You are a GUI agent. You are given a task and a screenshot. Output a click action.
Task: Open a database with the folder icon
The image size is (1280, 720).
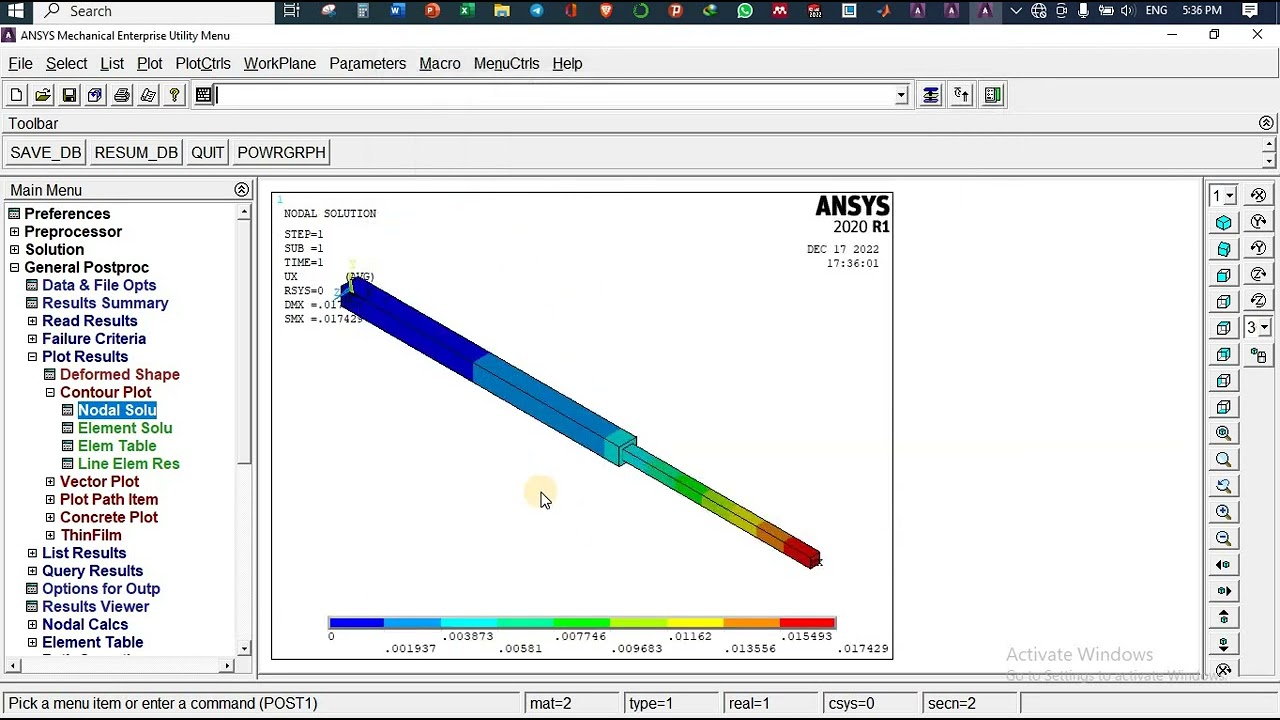(x=43, y=95)
